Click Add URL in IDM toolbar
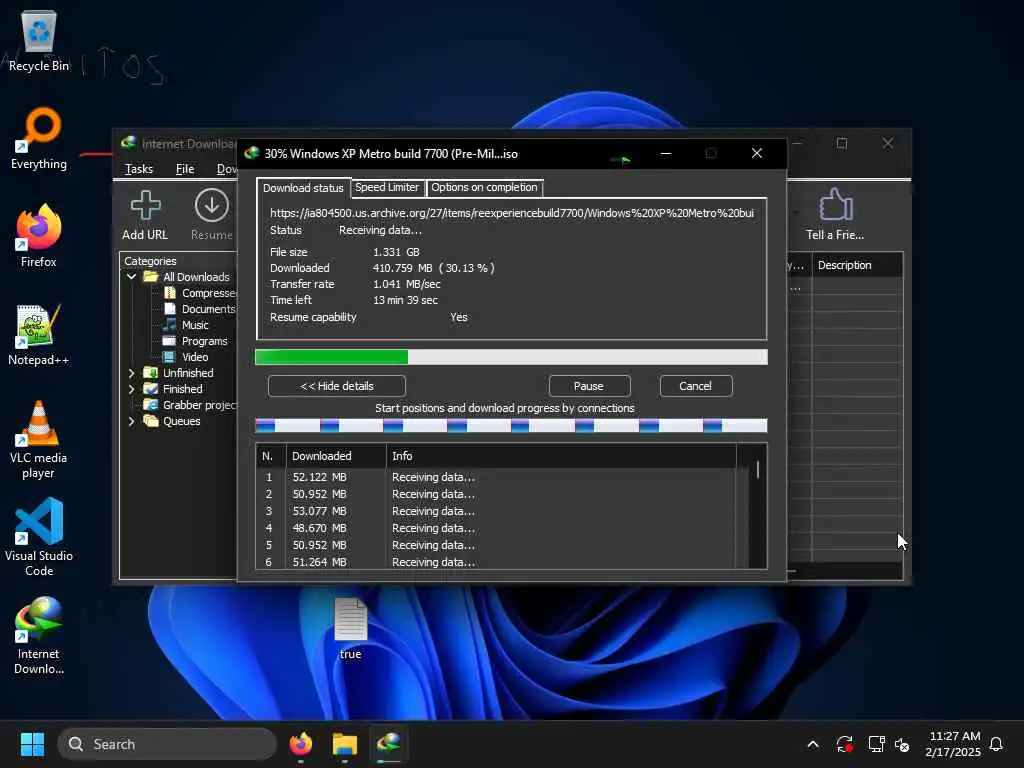 [145, 216]
